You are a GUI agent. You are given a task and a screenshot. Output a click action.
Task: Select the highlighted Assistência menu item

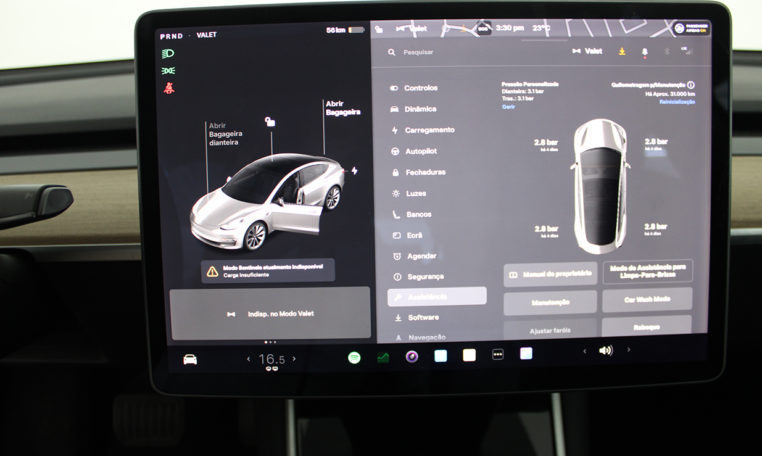pos(436,297)
